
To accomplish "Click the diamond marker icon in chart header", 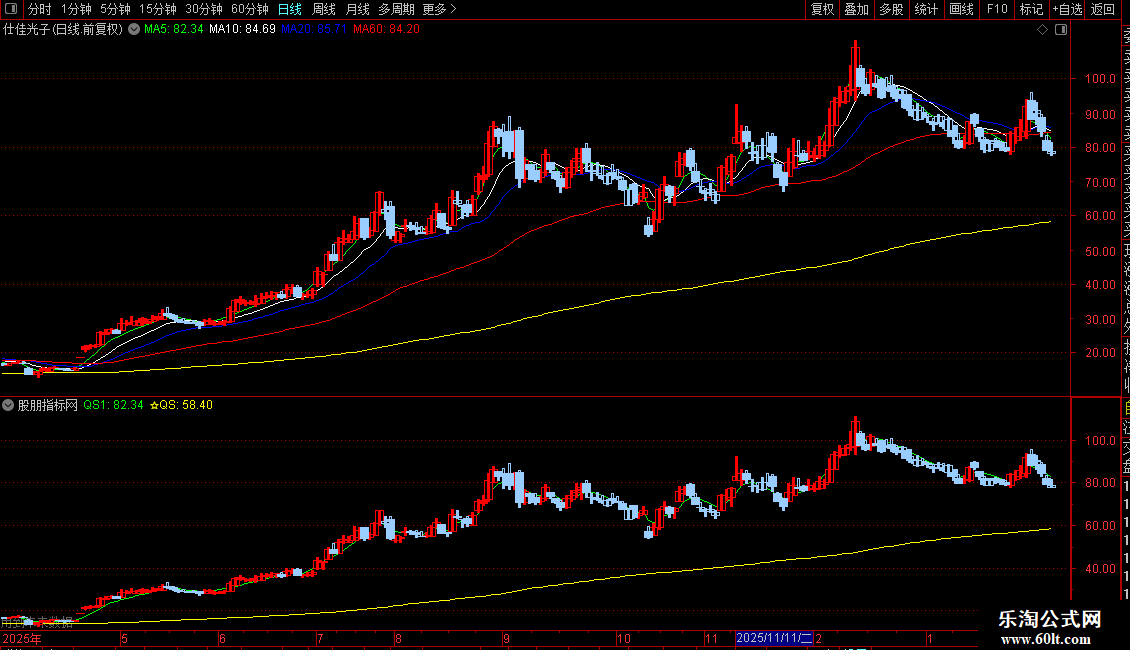I will [1042, 30].
